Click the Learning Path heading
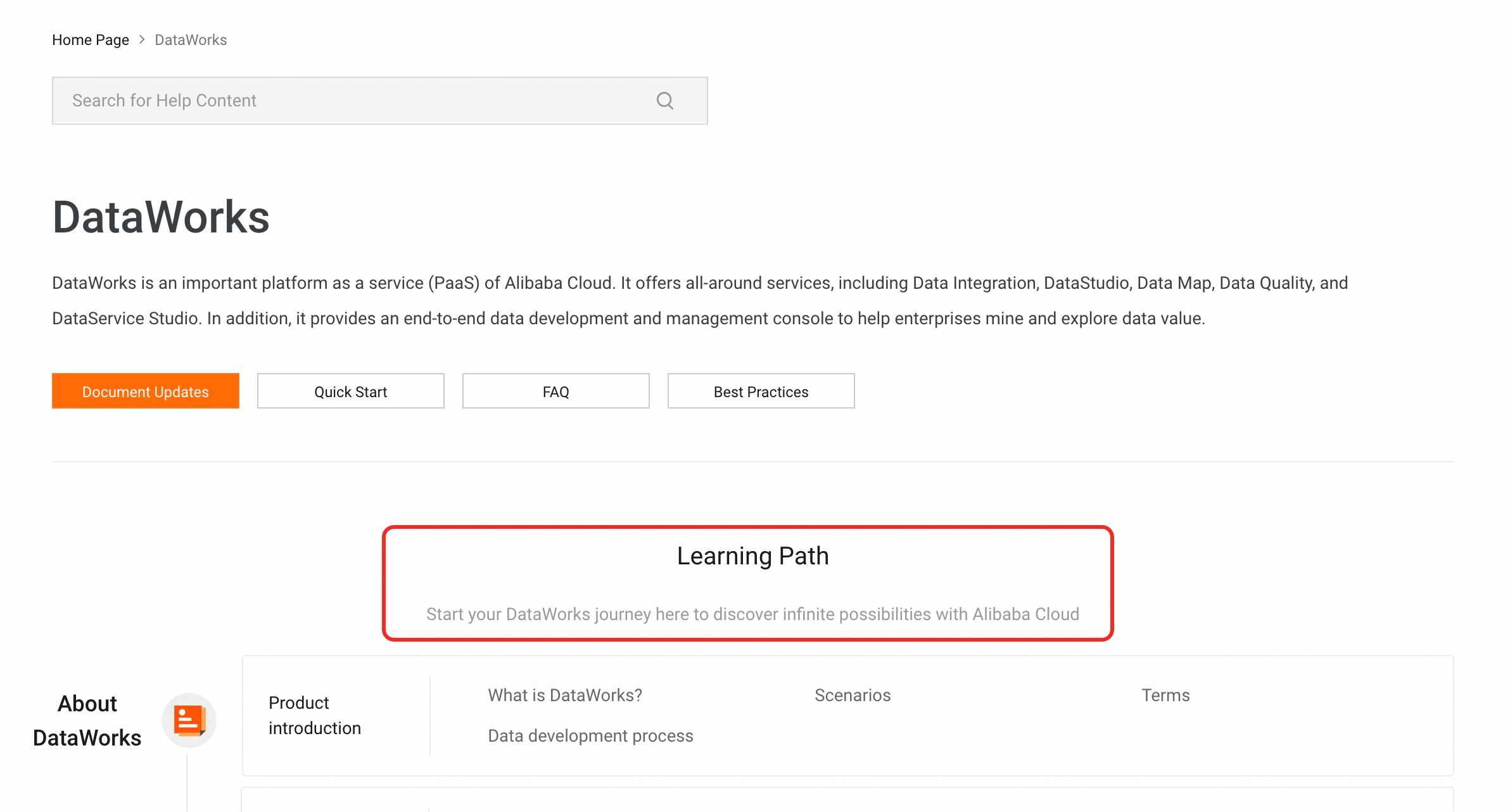1510x812 pixels. pos(752,555)
